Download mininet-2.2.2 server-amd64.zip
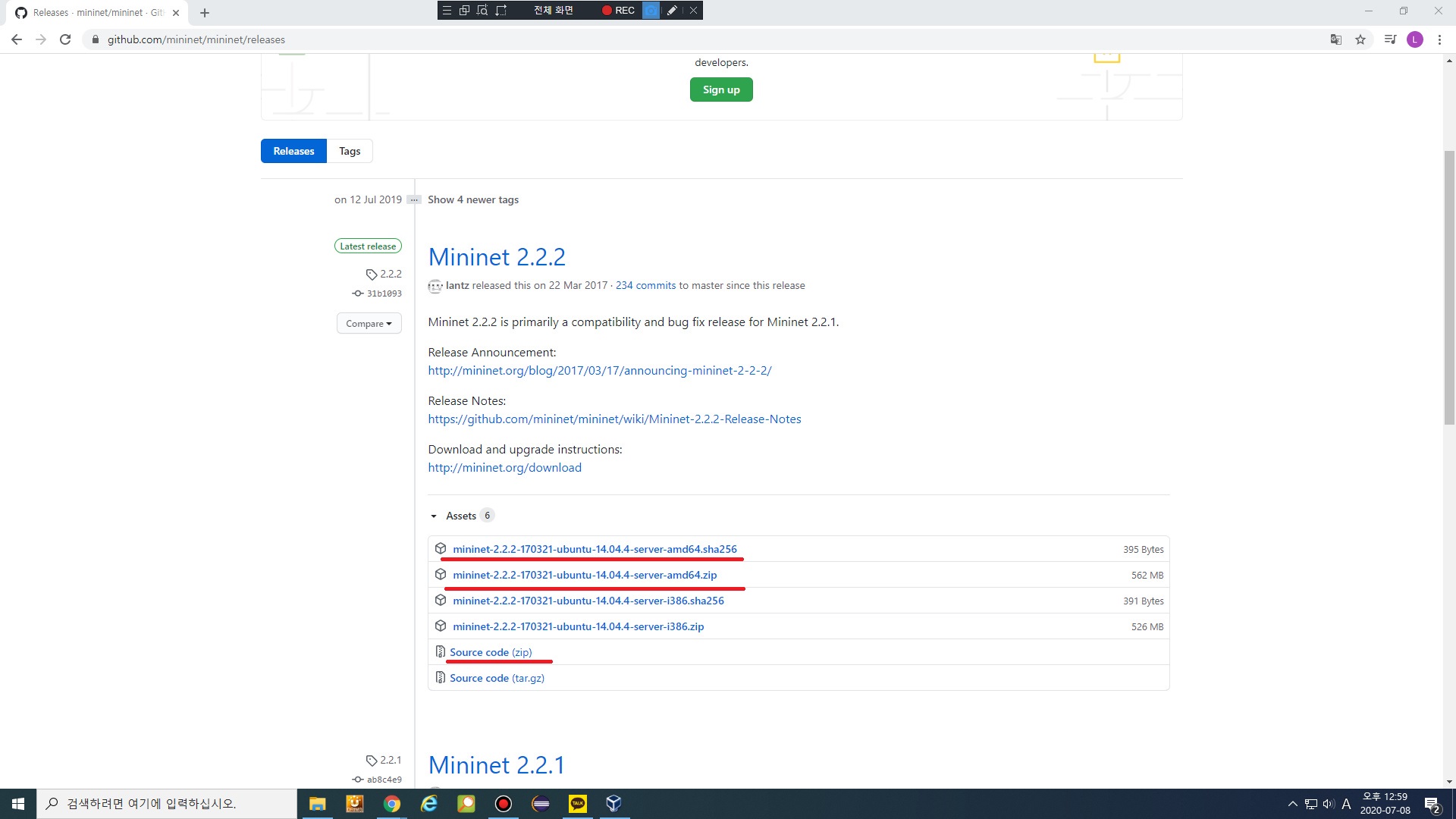This screenshot has height=819, width=1456. click(585, 575)
